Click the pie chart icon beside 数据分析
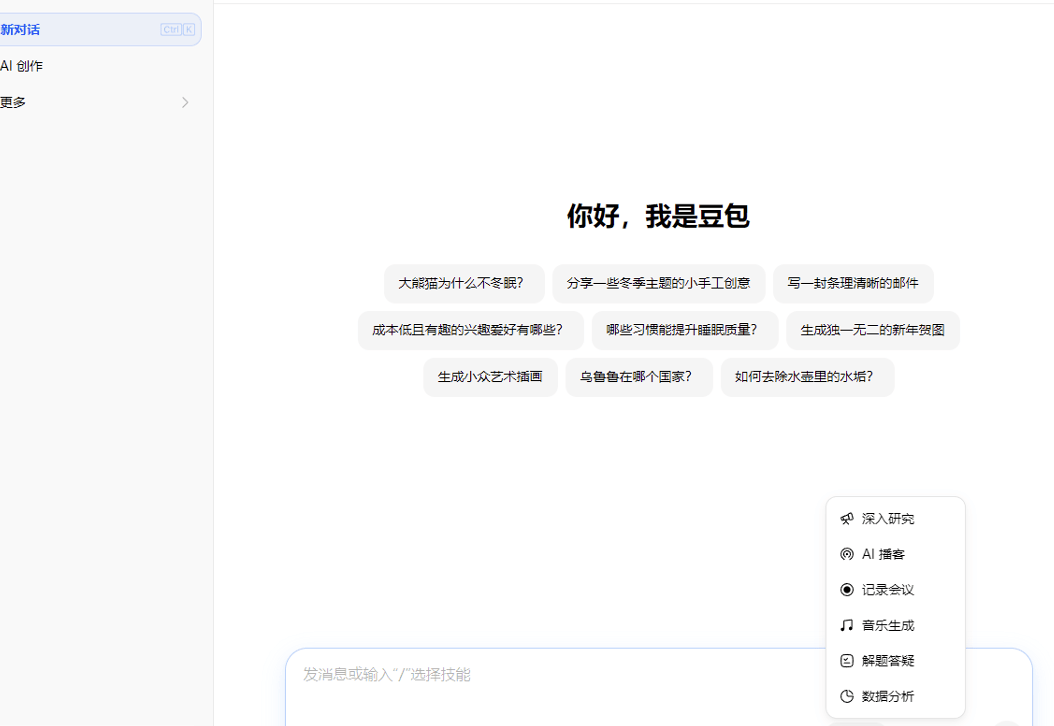 coord(847,696)
